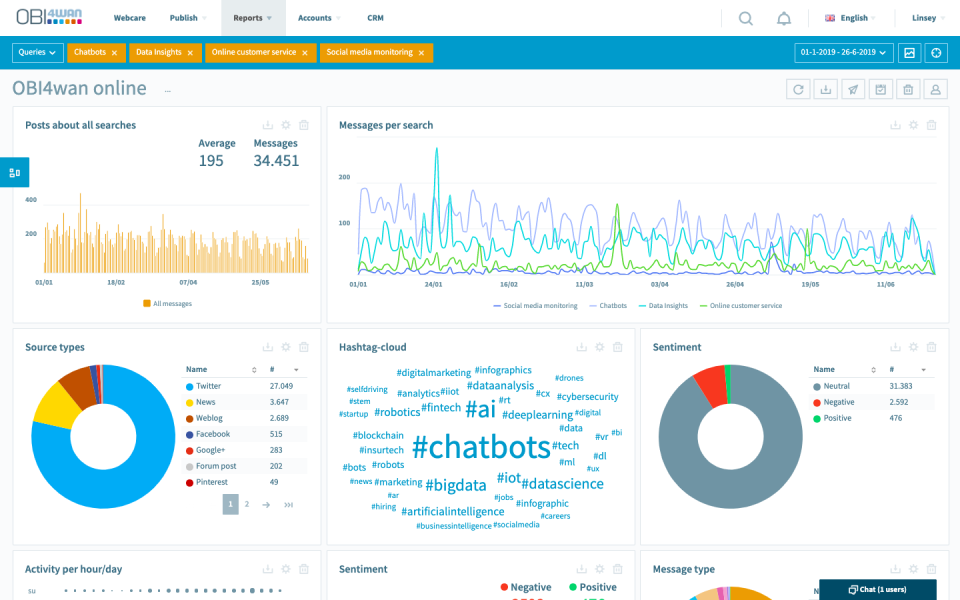960x600 pixels.
Task: Open the schedule calendar icon on dashboard toolbar
Action: tap(880, 89)
